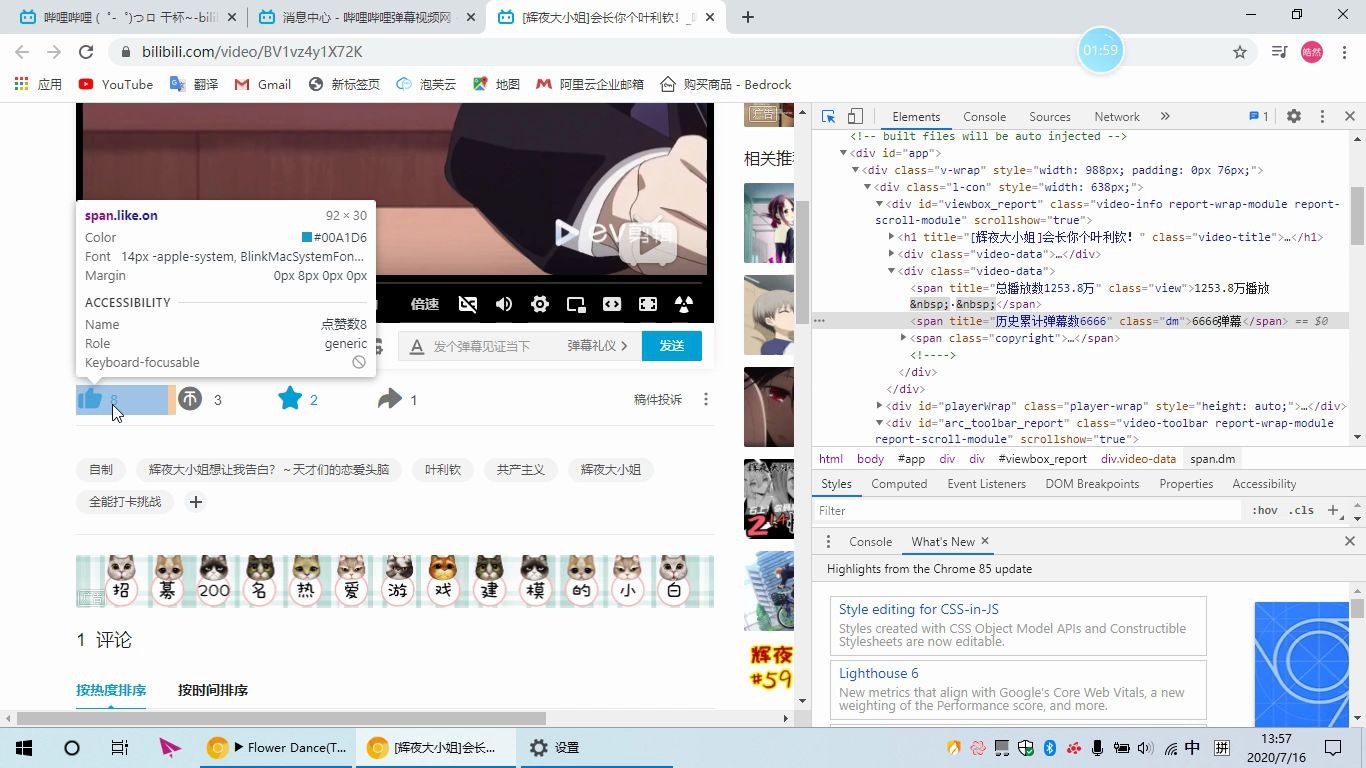Open DevTools settings gear

coord(1293,116)
